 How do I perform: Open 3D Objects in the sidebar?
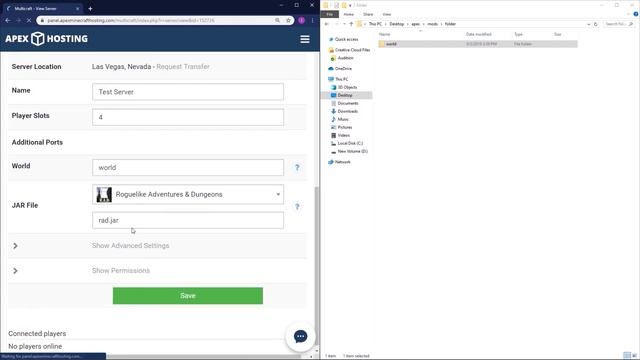(347, 87)
